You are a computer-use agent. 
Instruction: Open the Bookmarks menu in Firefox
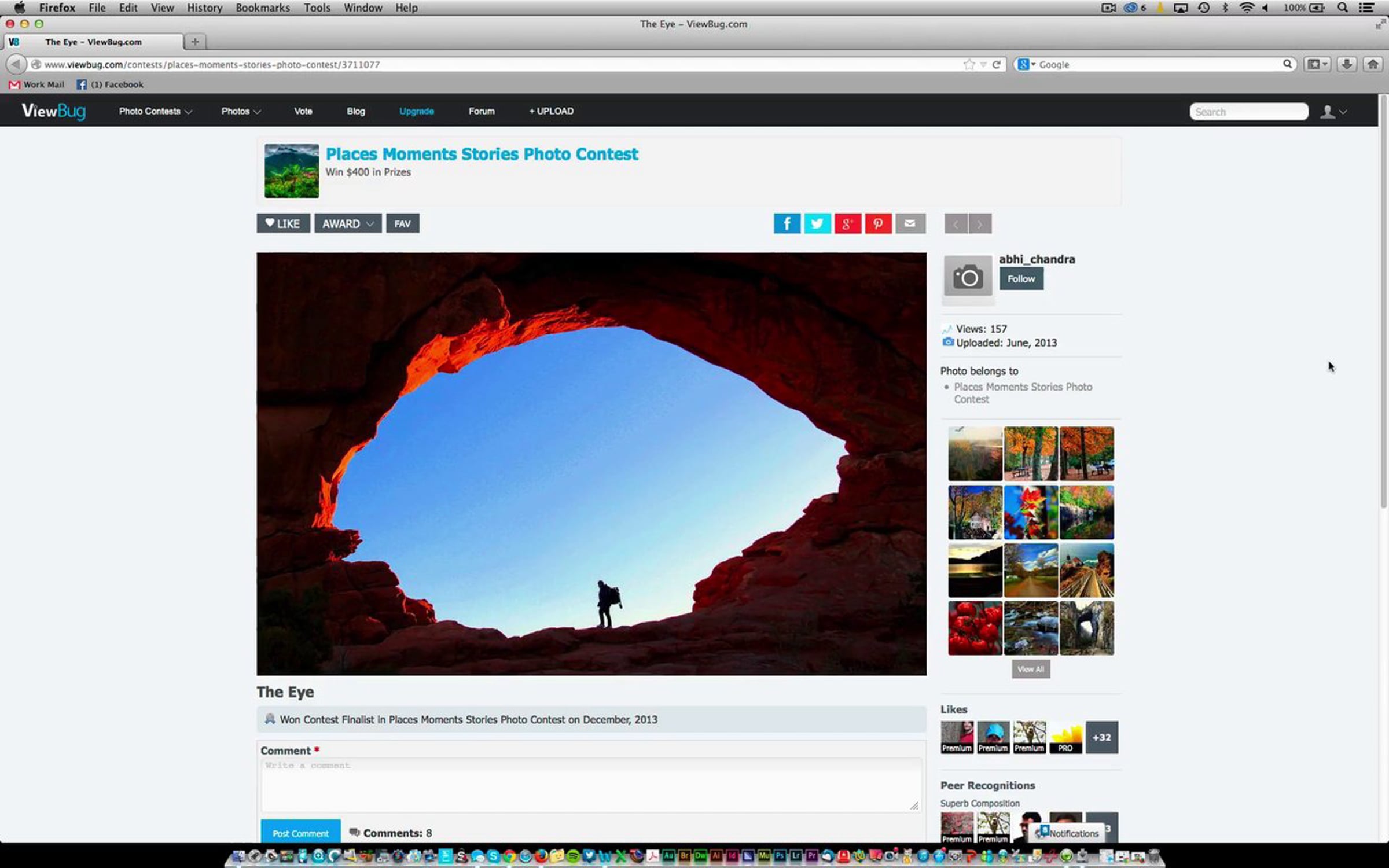click(262, 8)
